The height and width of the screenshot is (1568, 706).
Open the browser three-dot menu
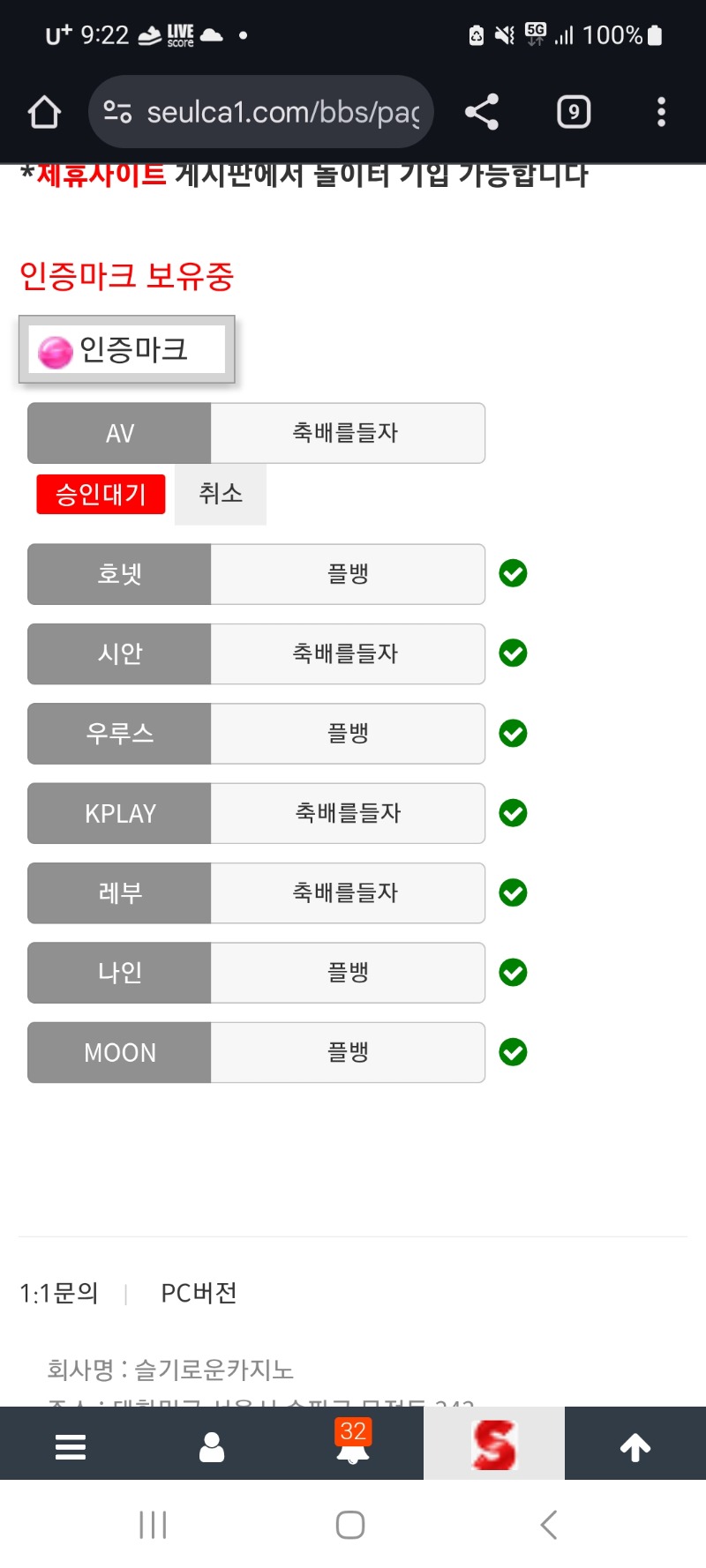point(661,112)
